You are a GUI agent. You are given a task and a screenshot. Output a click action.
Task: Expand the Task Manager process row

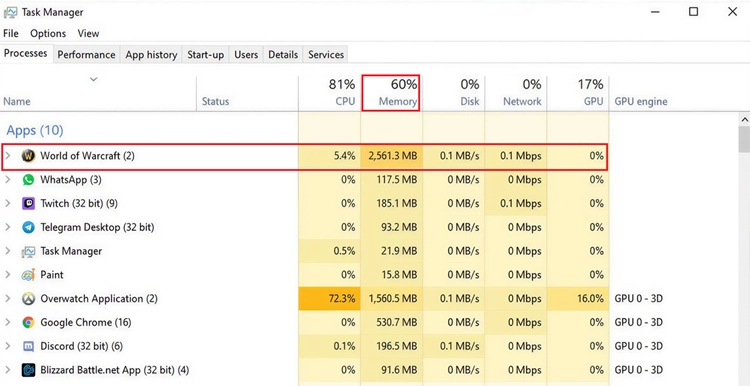pos(8,251)
